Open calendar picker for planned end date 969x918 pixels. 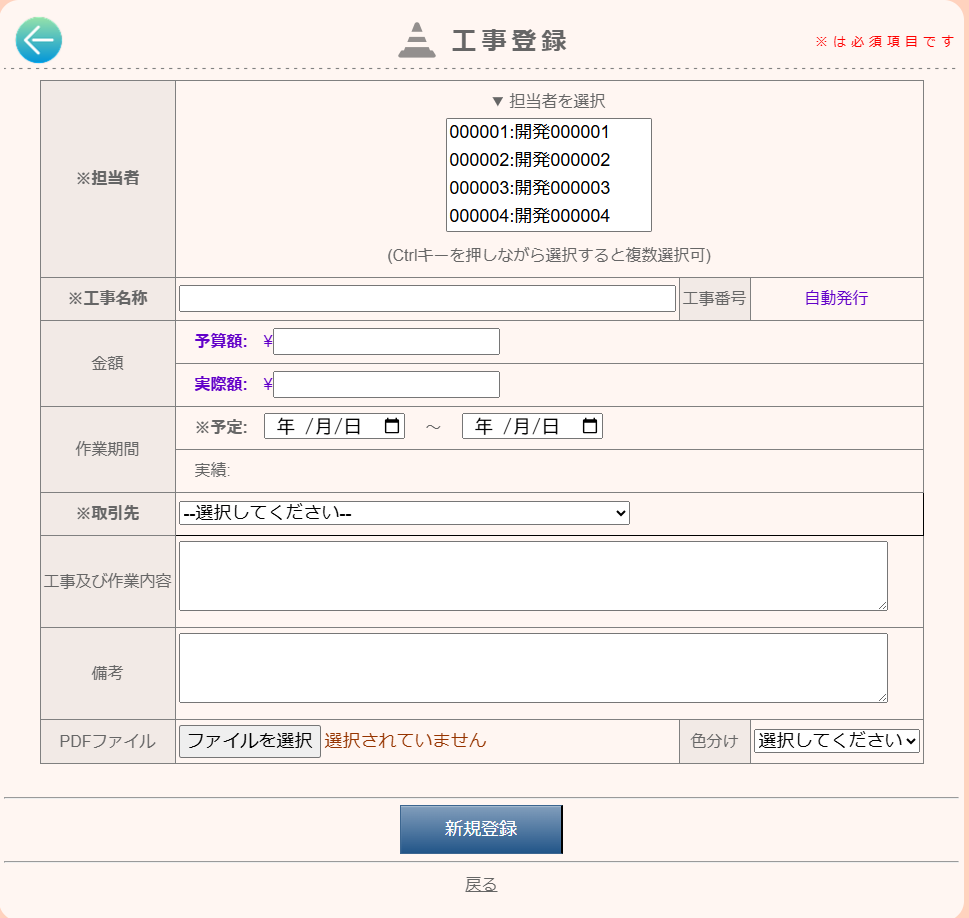[x=590, y=427]
